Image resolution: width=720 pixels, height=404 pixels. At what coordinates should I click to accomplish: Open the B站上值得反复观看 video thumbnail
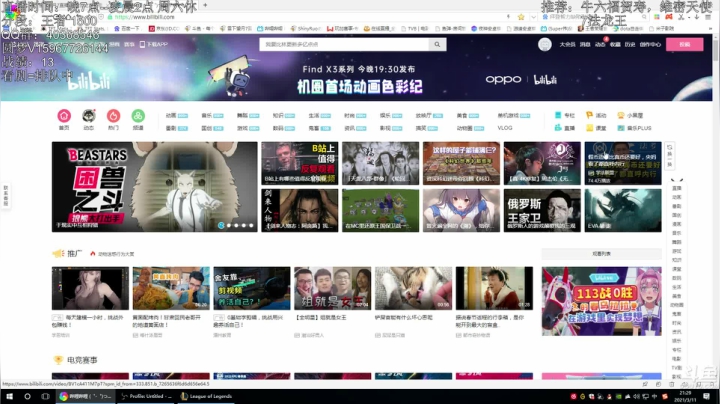tap(299, 163)
